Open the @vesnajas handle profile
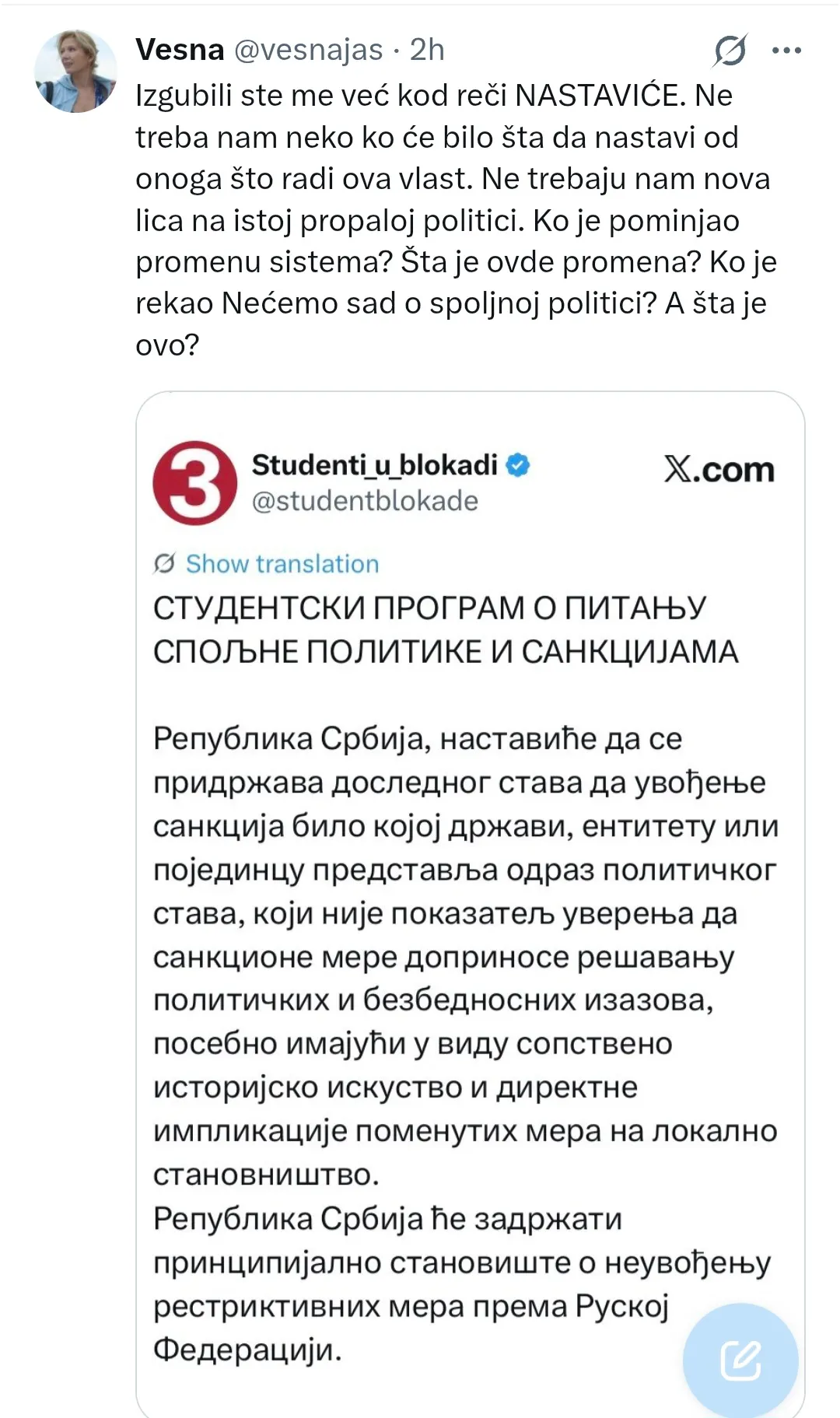This screenshot has height=1418, width=840. click(308, 51)
